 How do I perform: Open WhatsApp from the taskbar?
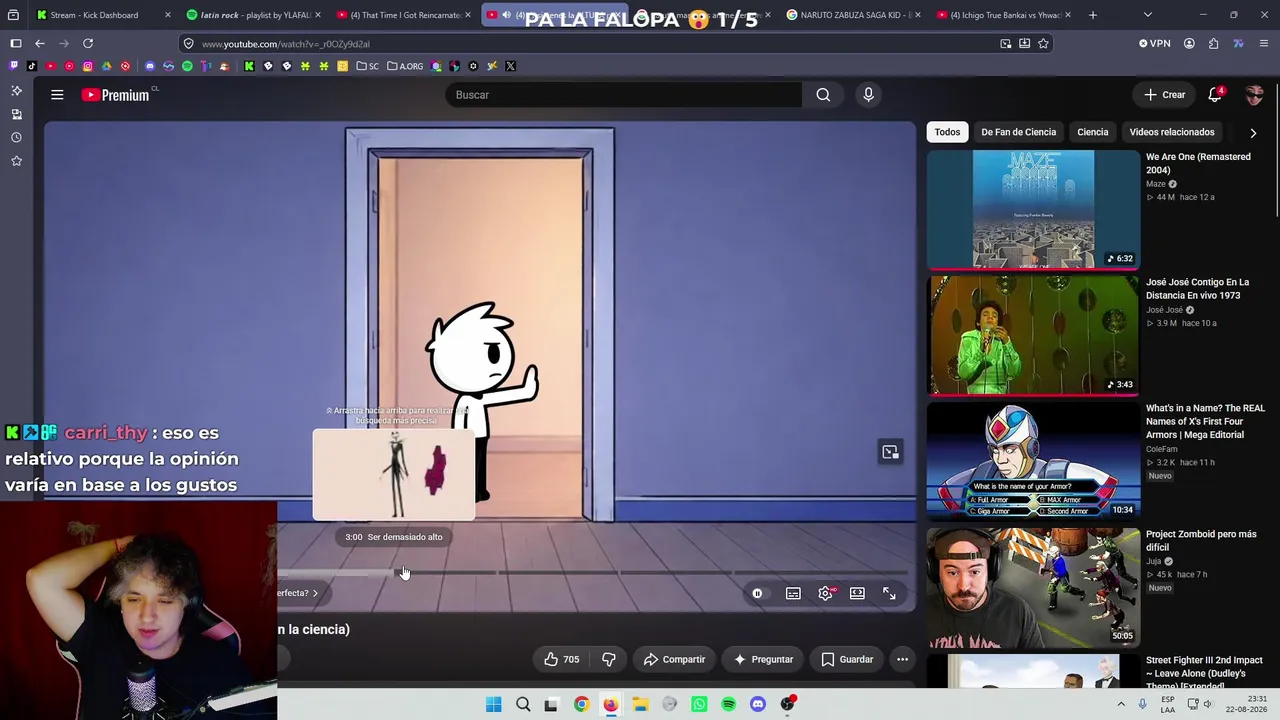[699, 704]
